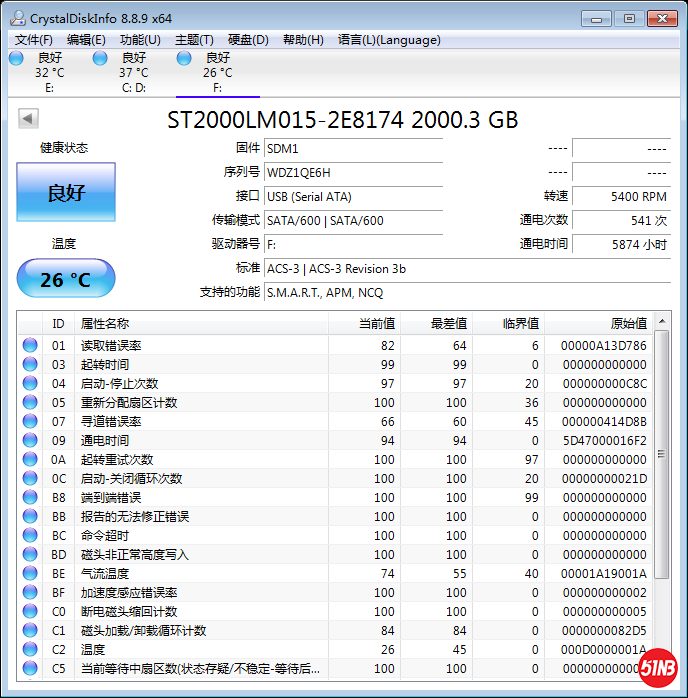Screen dimensions: 688x698
Task: Open the 主题(T) menu
Action: pyautogui.click(x=194, y=40)
